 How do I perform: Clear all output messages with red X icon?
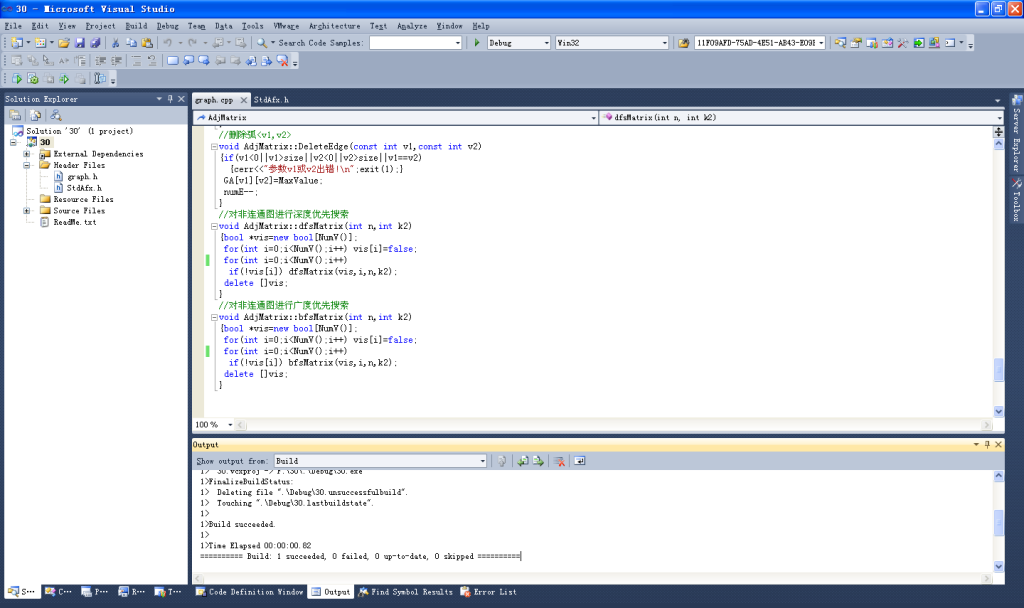[561, 461]
